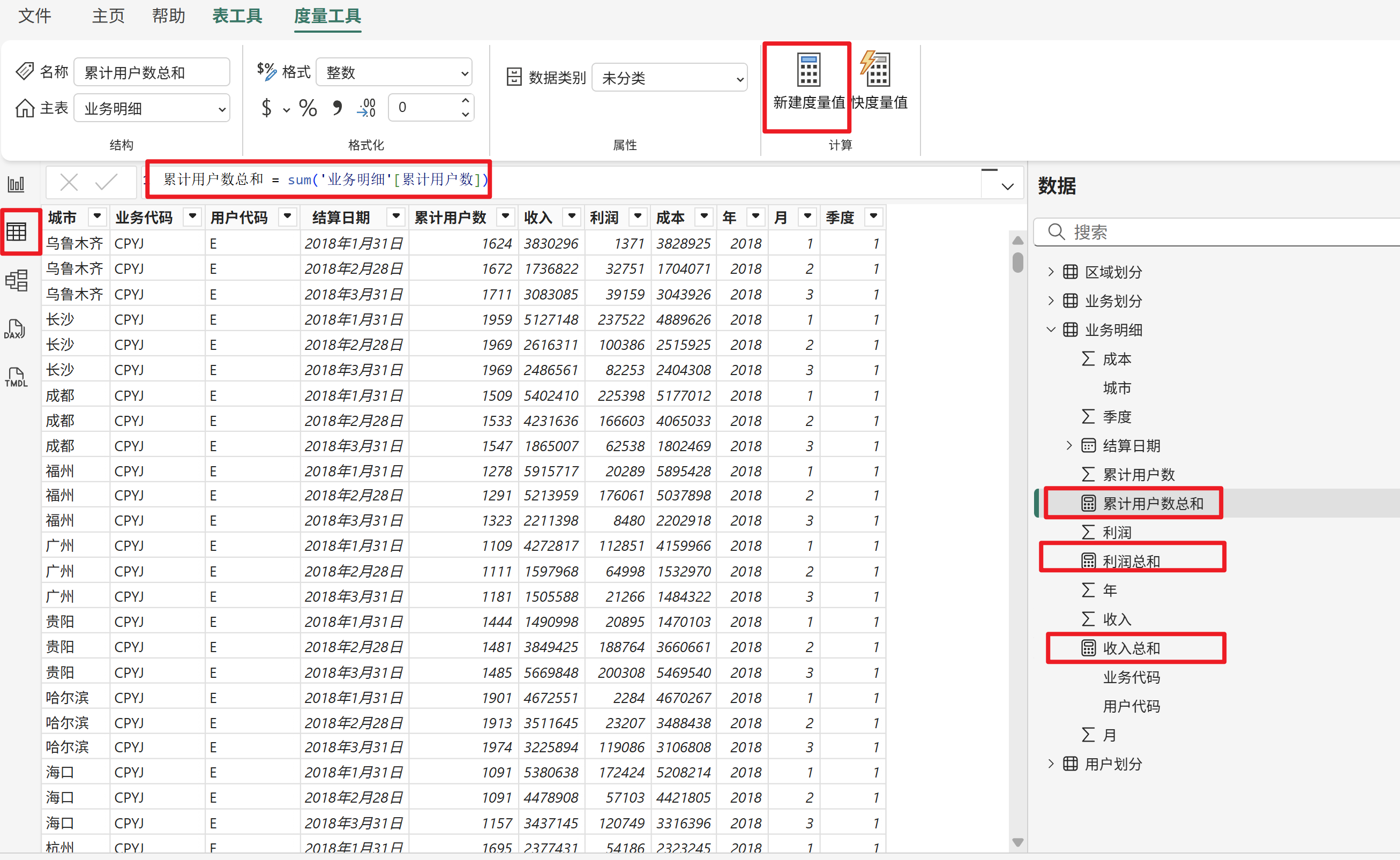Open the 数据类别 dropdown showing 未分类

[x=670, y=78]
